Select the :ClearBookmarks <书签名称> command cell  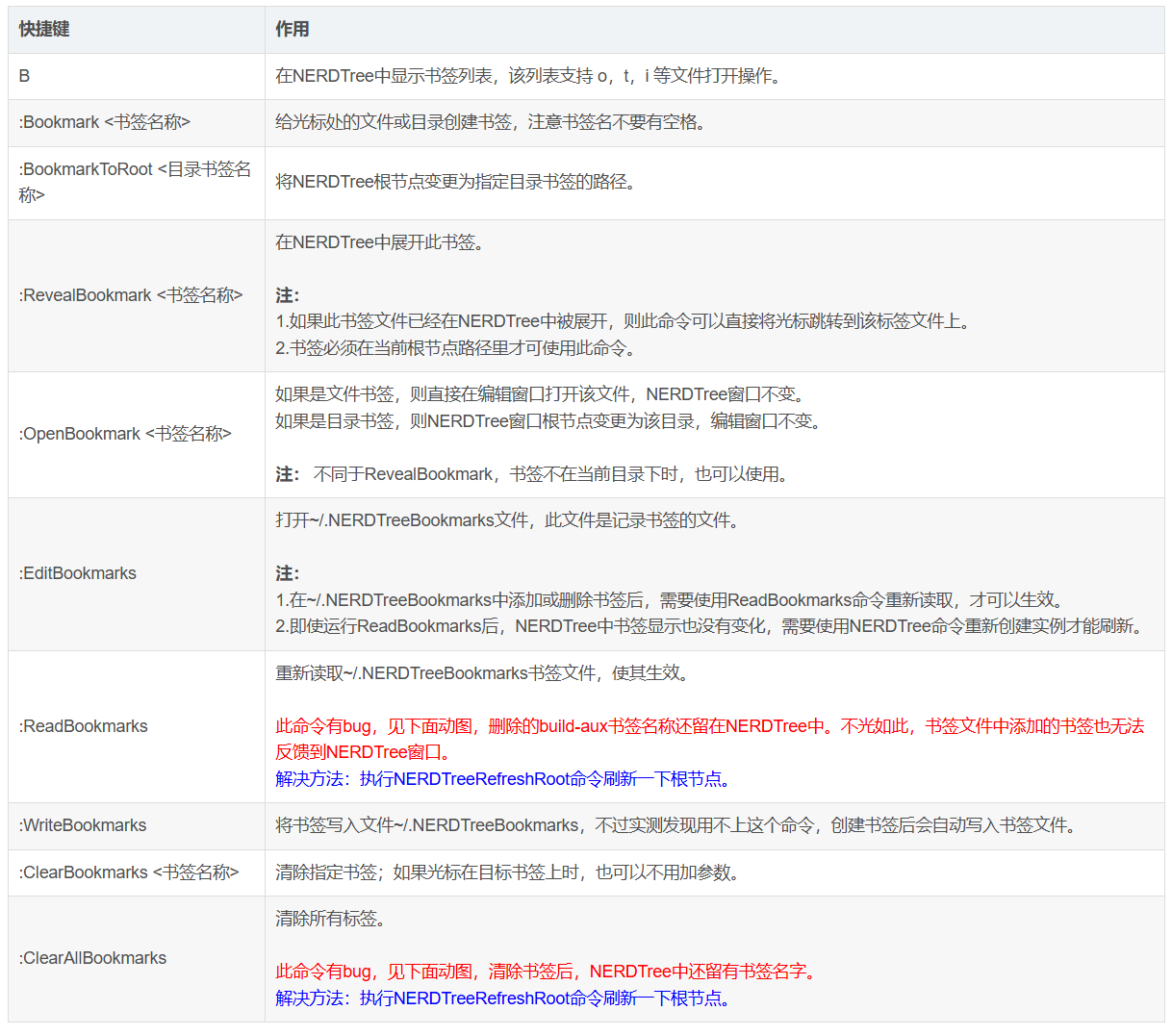137,873
